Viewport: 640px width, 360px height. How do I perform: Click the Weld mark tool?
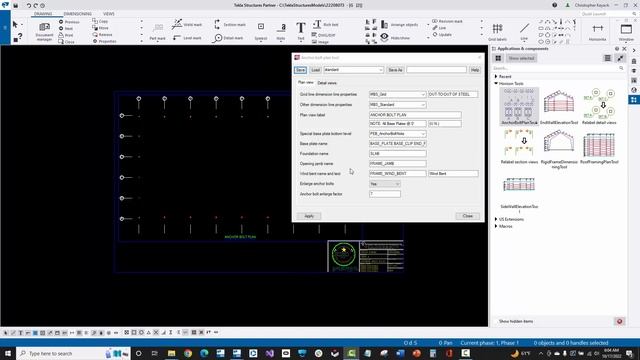click(187, 24)
